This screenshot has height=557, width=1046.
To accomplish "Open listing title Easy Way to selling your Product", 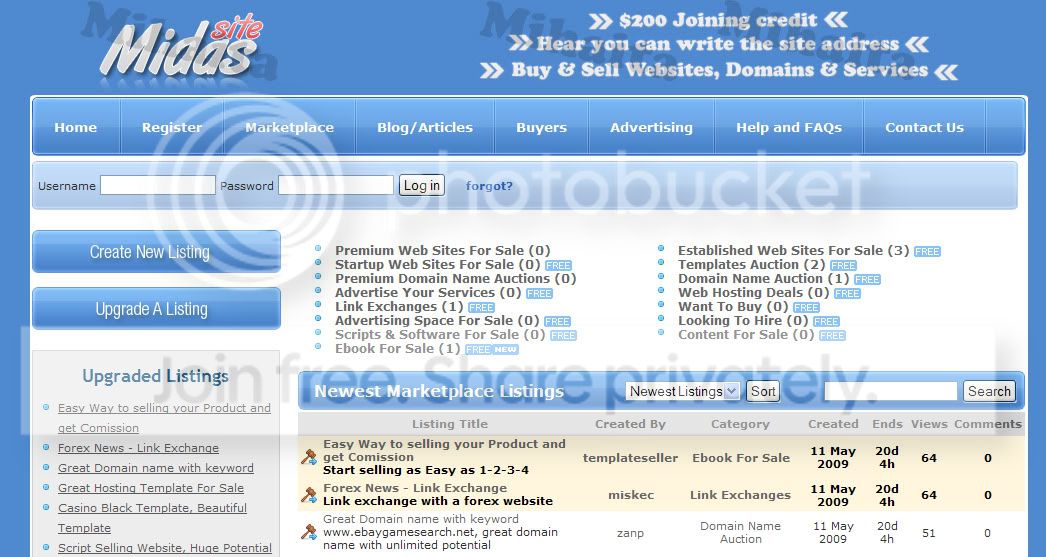I will pos(444,451).
